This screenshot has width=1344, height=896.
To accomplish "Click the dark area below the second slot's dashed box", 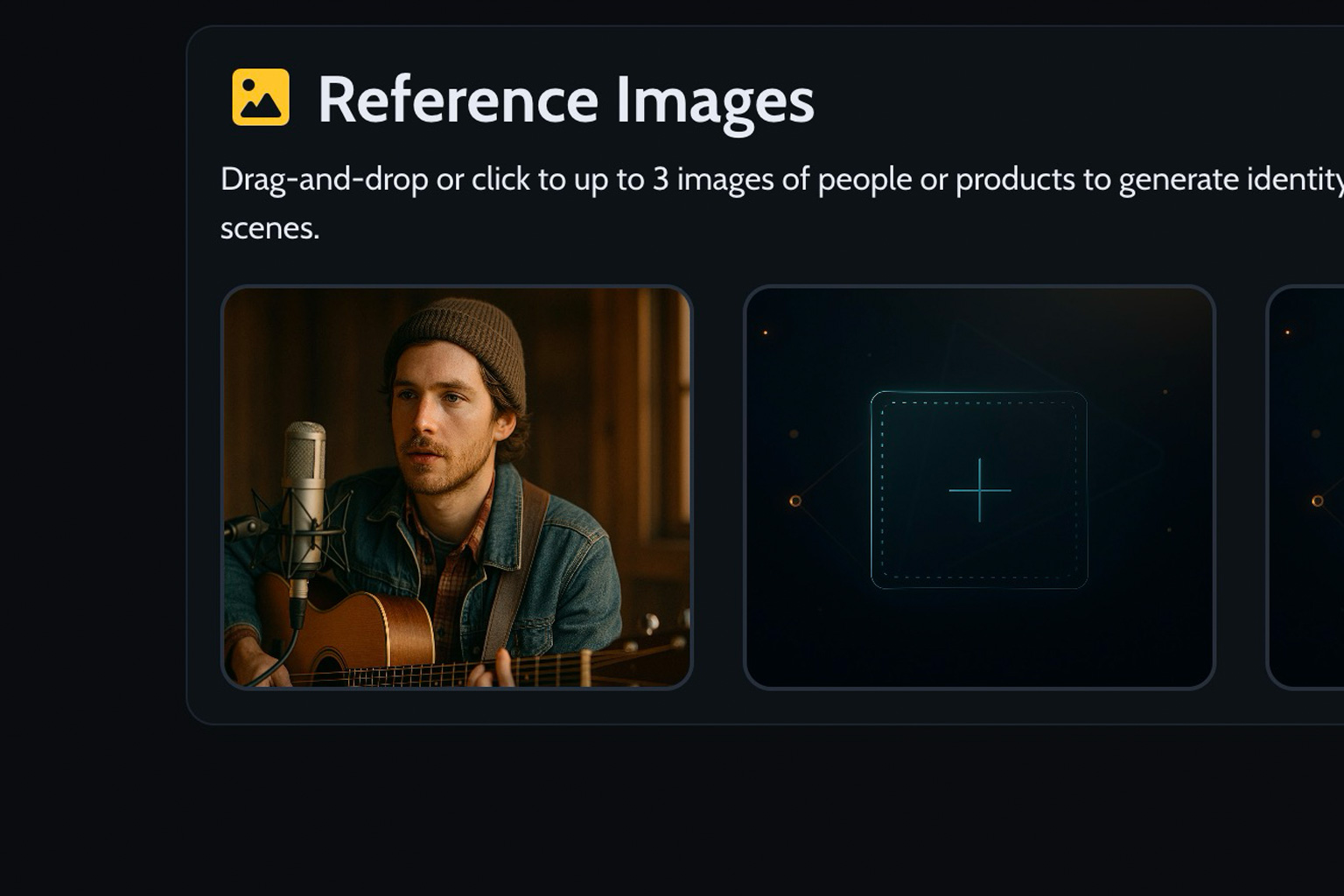I will [978, 639].
